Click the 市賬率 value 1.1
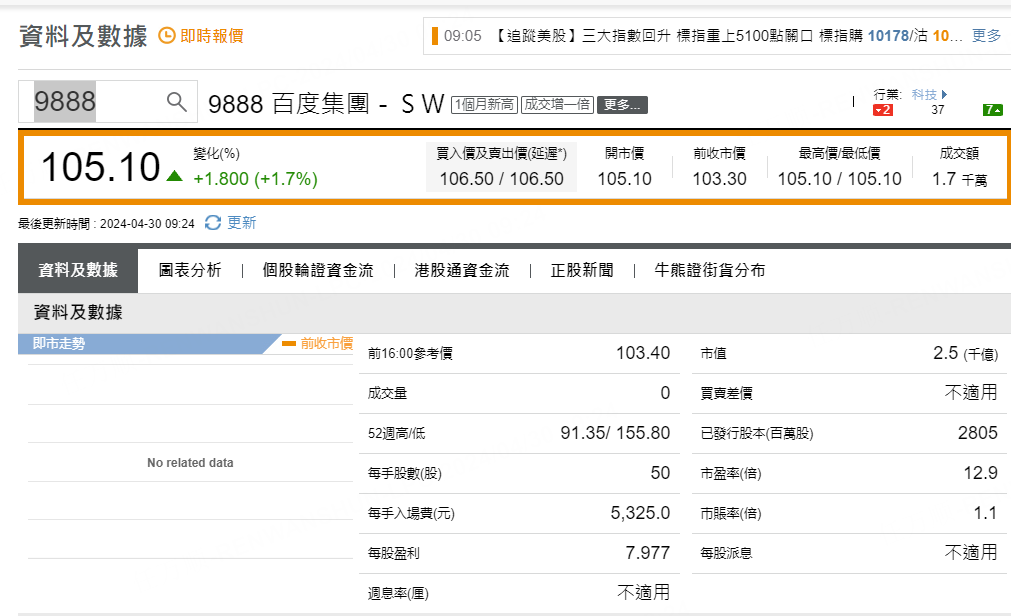 click(x=985, y=513)
